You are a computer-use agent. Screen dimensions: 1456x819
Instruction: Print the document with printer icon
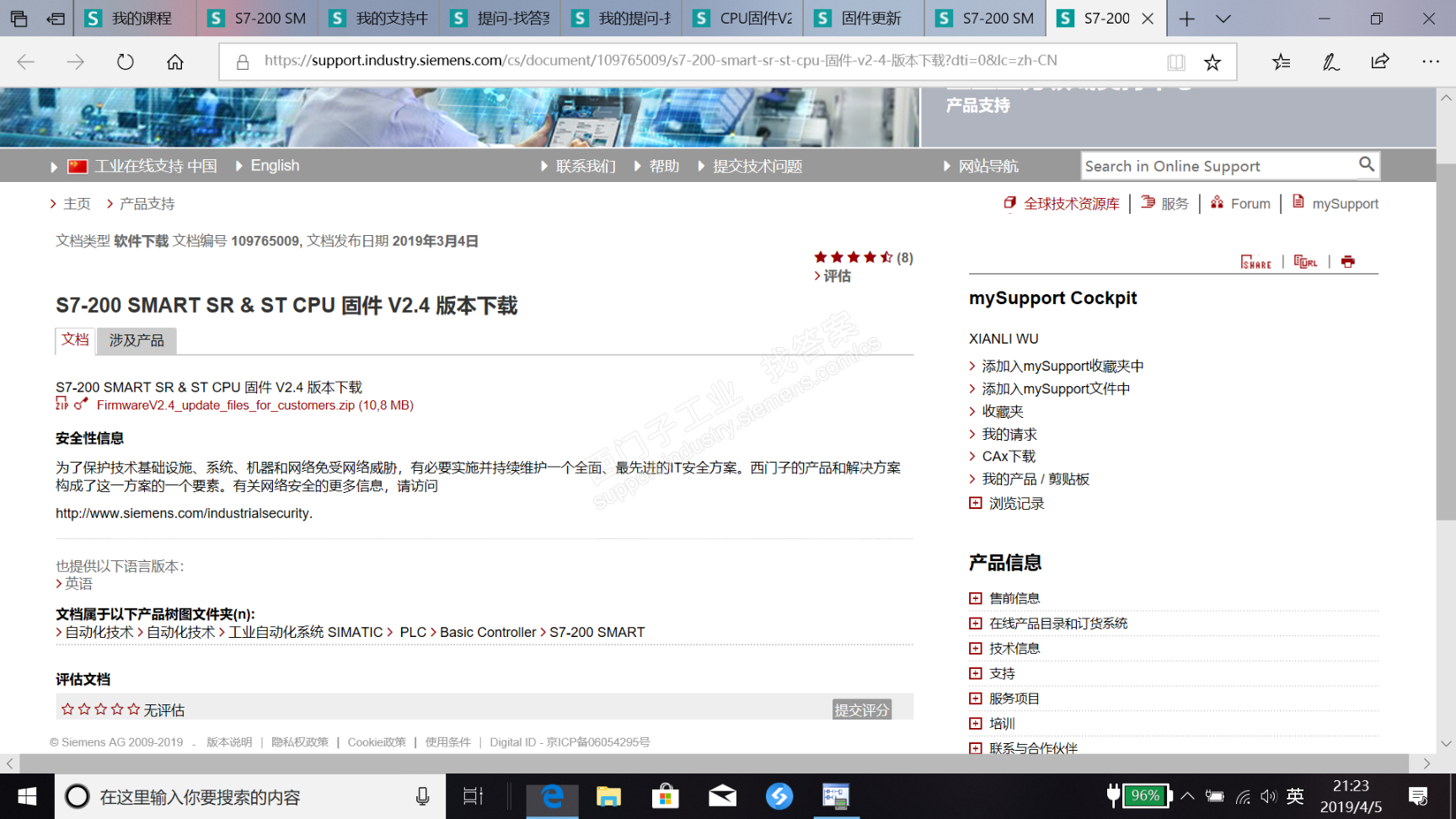1348,262
